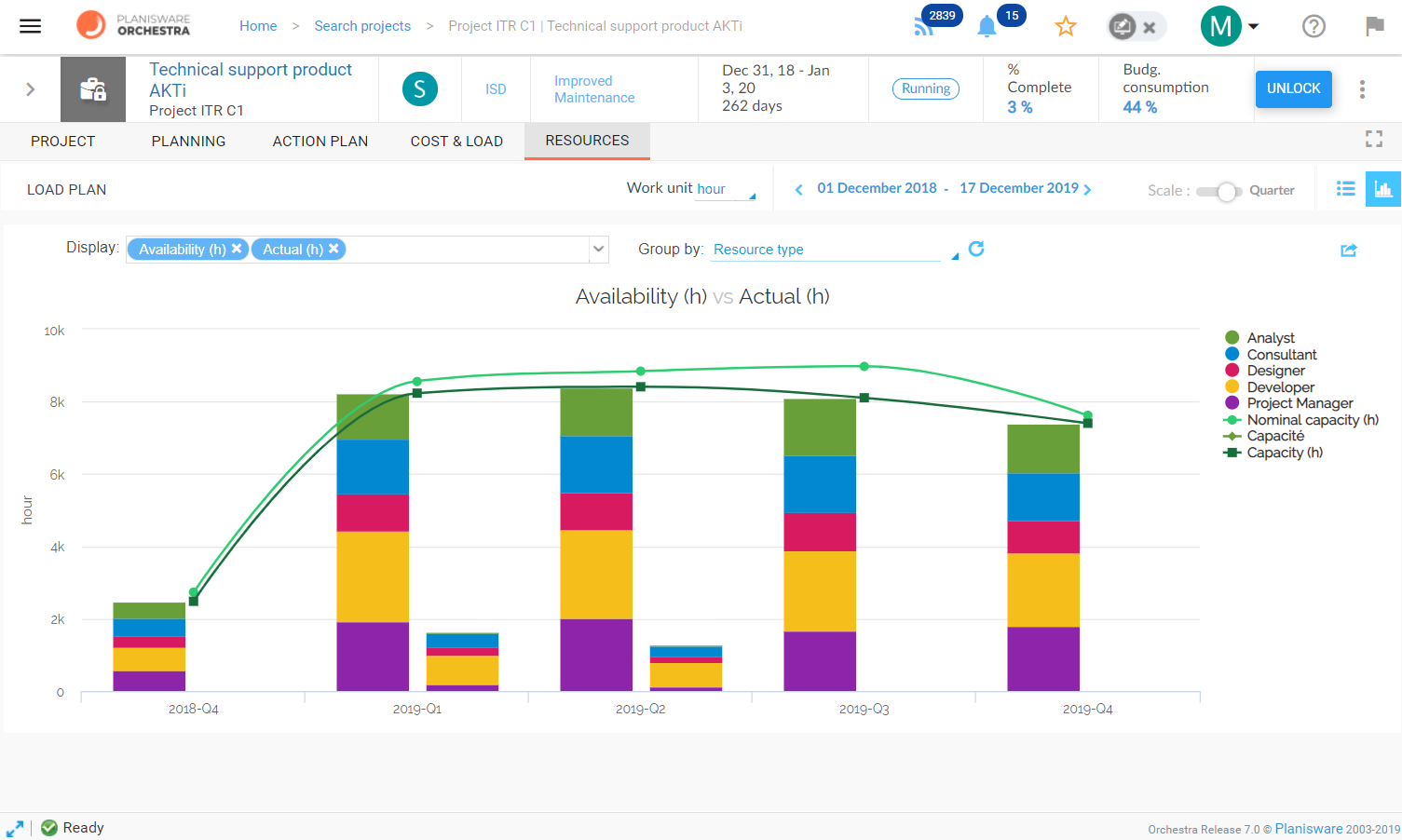Click the flag icon in header
The height and width of the screenshot is (840, 1402).
(1374, 26)
